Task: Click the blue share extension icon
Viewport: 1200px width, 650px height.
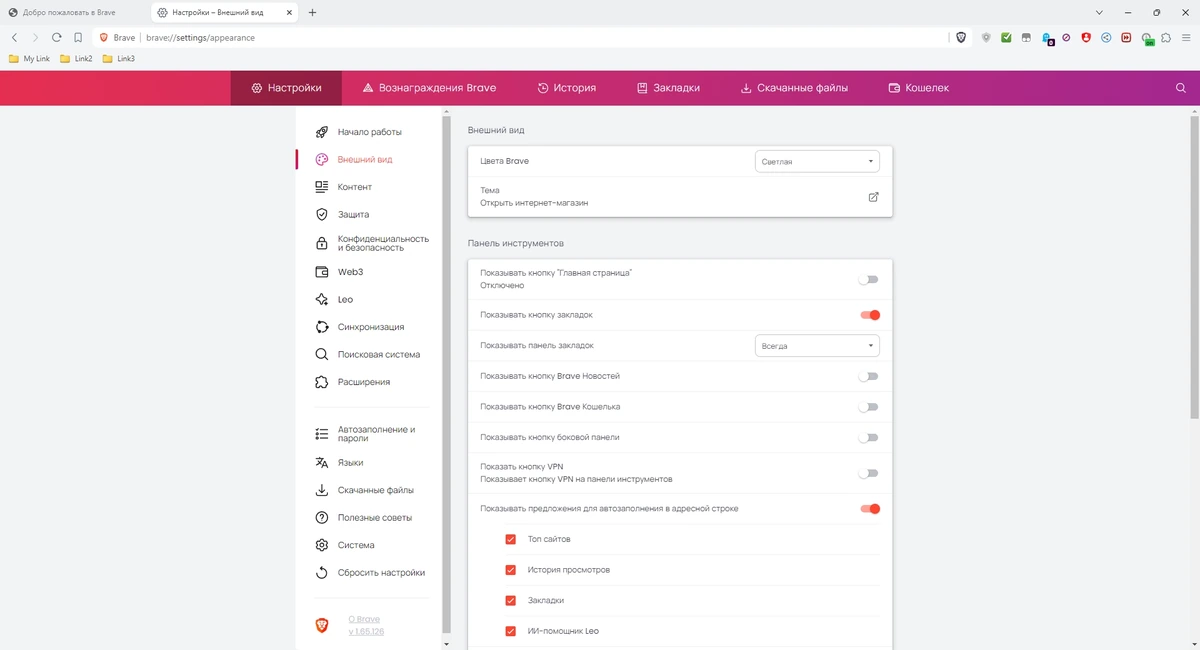Action: (x=1106, y=37)
